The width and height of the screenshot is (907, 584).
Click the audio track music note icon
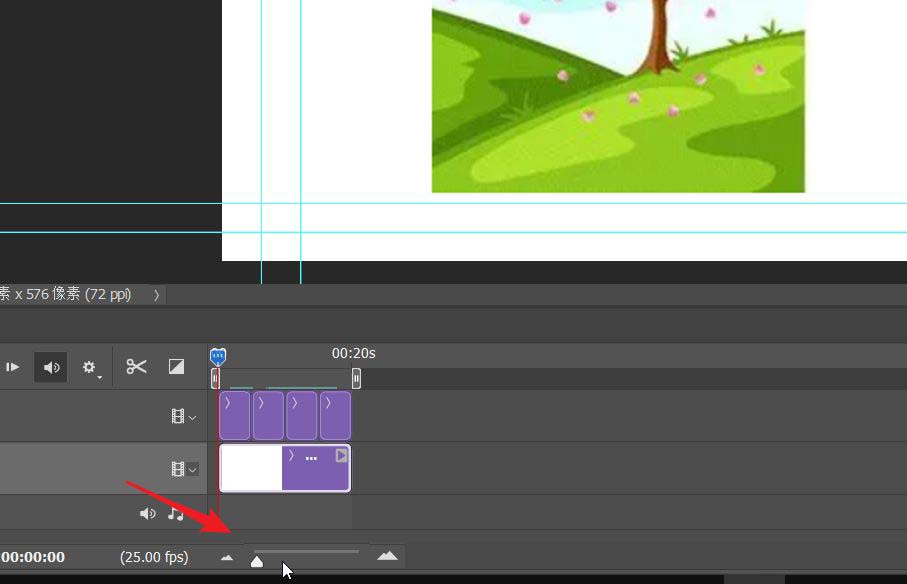tap(175, 513)
